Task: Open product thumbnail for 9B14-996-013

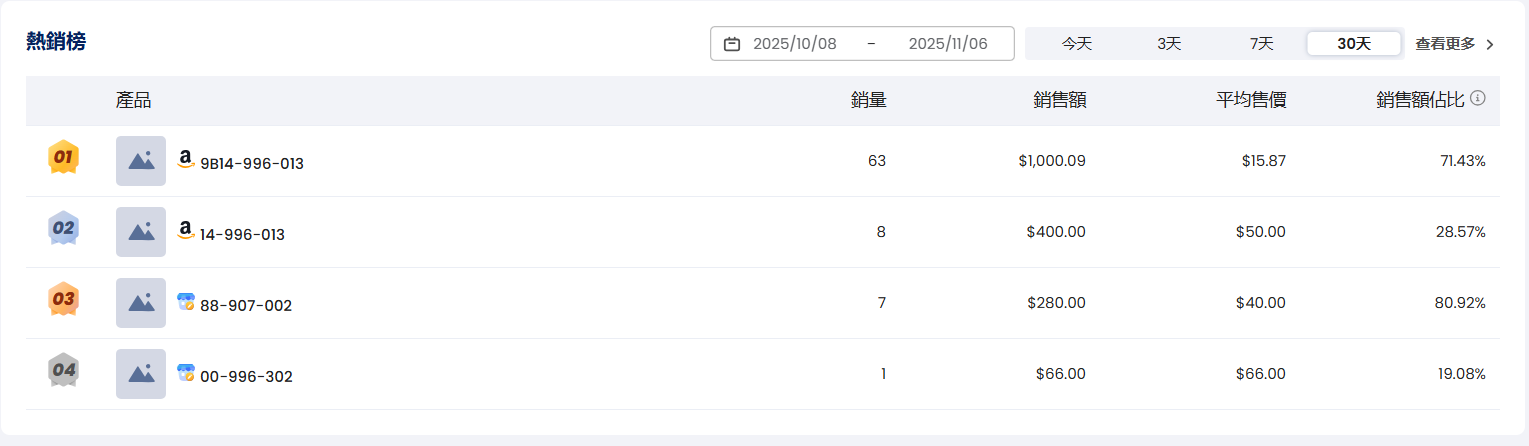Action: pos(141,161)
